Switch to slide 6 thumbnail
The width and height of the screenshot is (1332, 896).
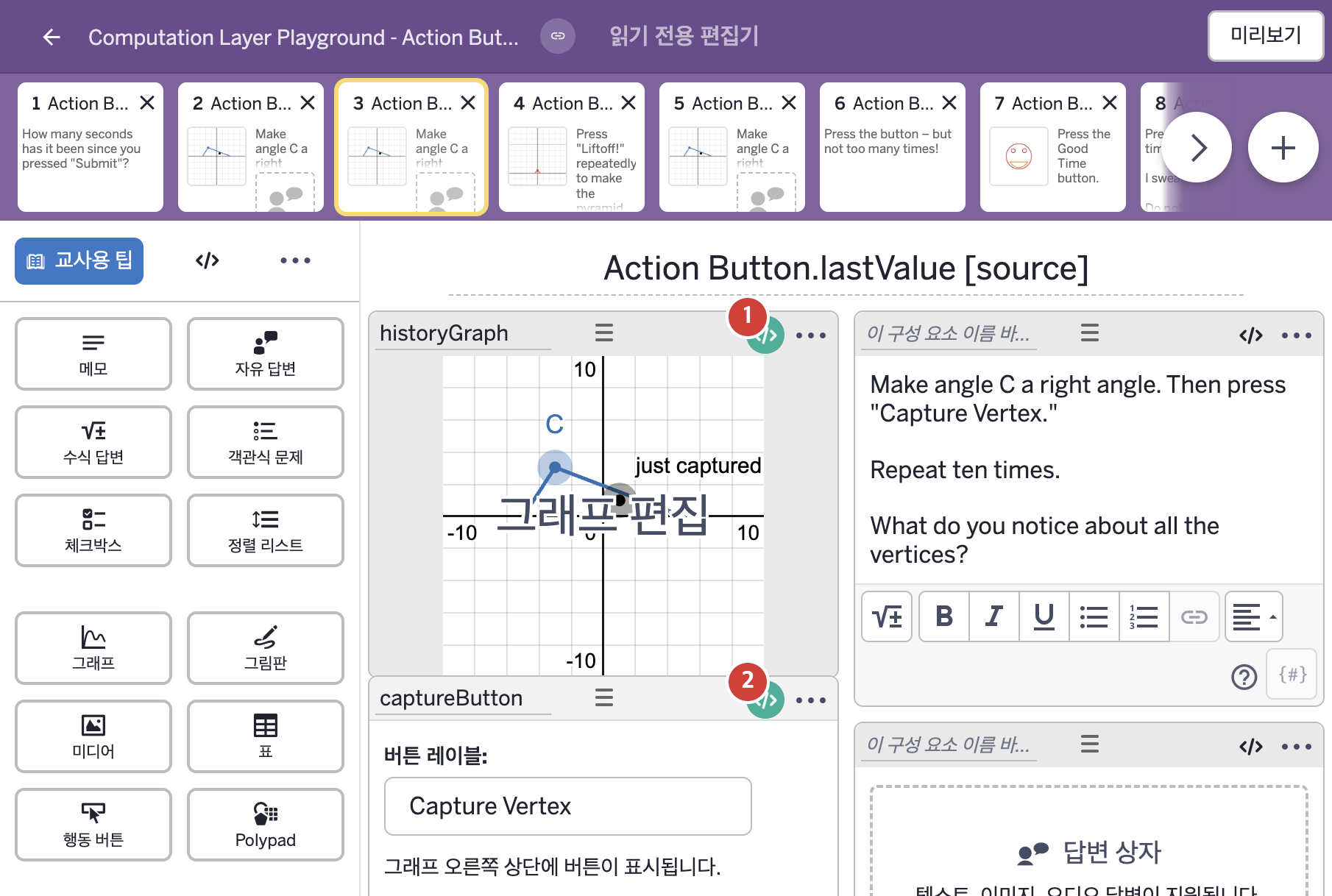tap(893, 147)
